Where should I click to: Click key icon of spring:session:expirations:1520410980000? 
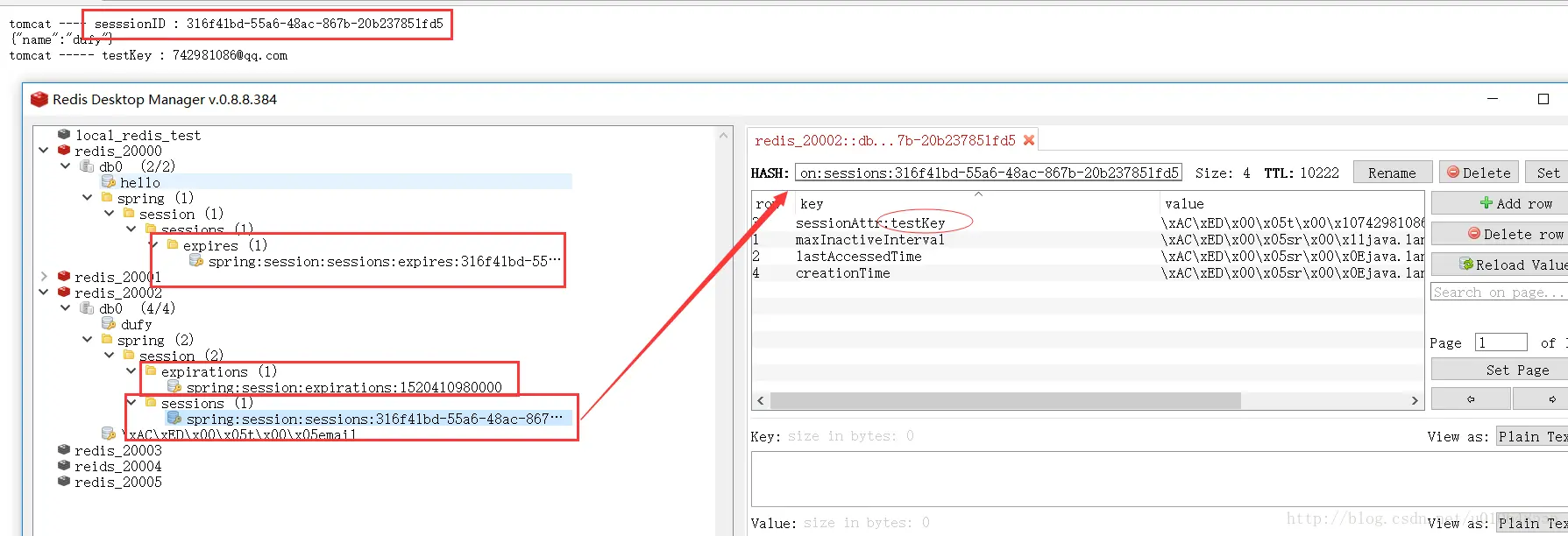[174, 387]
